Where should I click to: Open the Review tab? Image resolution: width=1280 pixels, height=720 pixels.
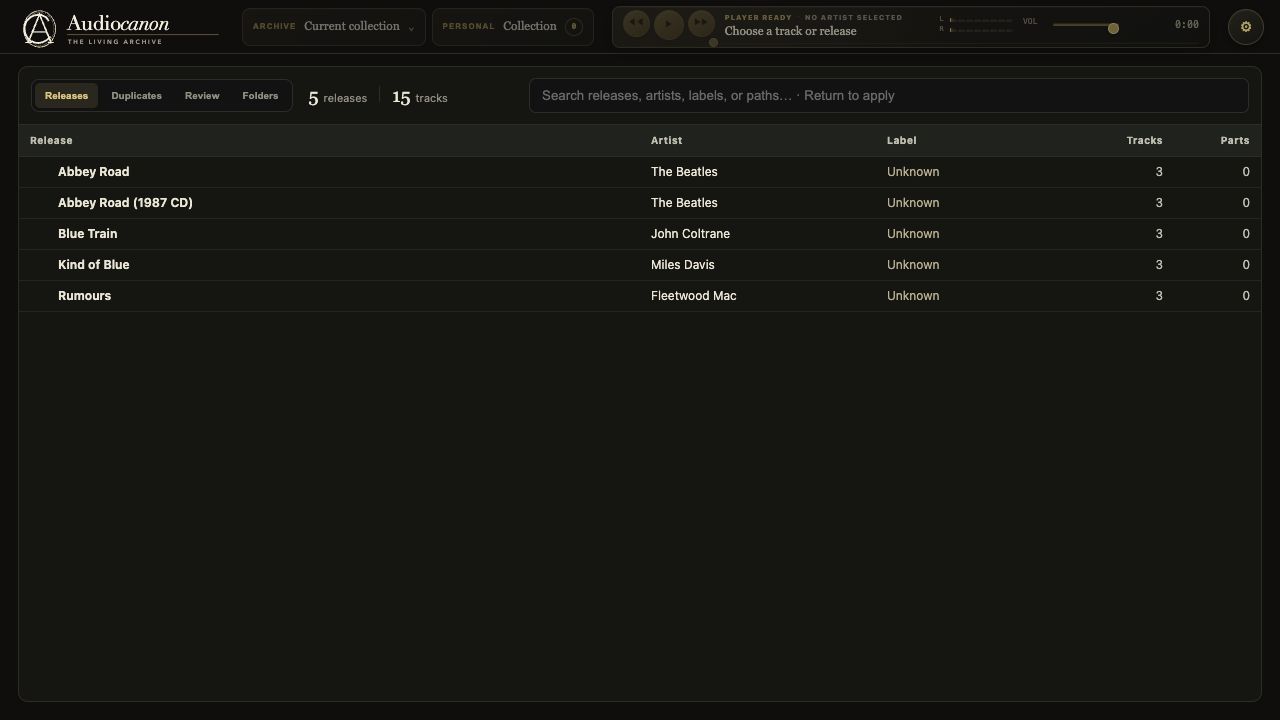click(202, 96)
